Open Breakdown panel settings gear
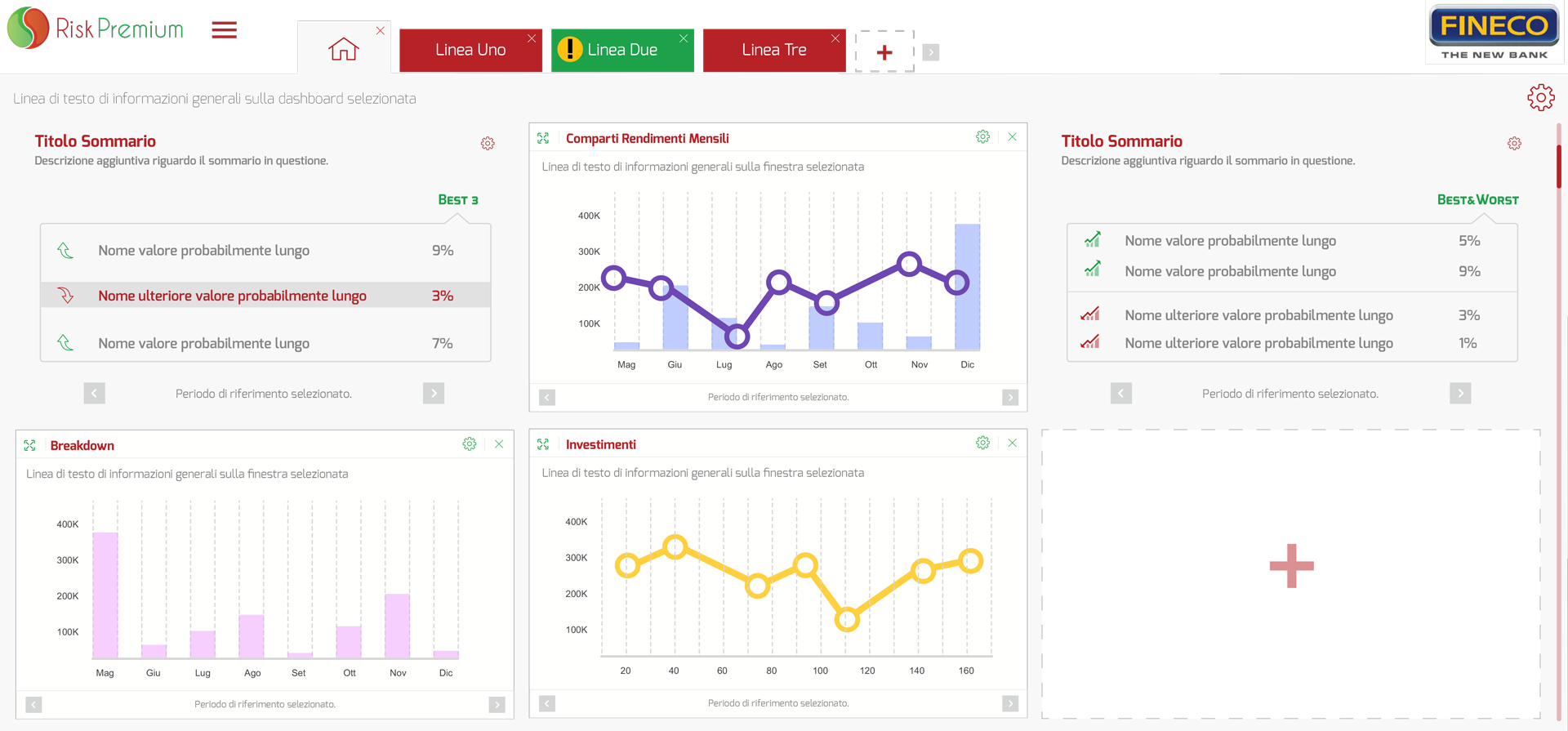 click(470, 444)
